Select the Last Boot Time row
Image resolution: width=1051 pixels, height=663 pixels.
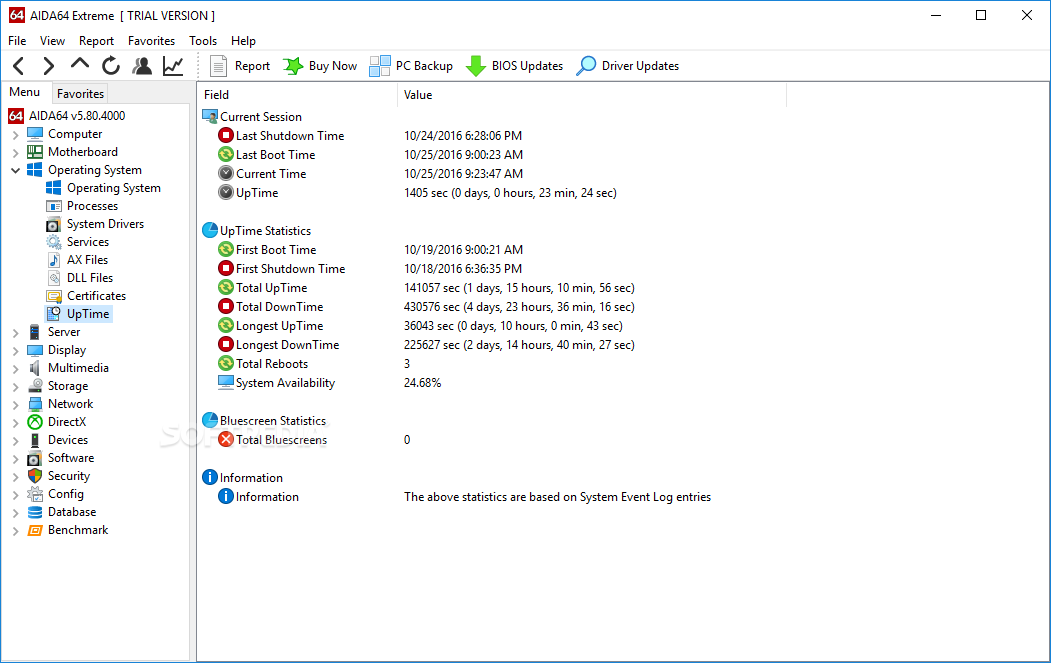[370, 155]
